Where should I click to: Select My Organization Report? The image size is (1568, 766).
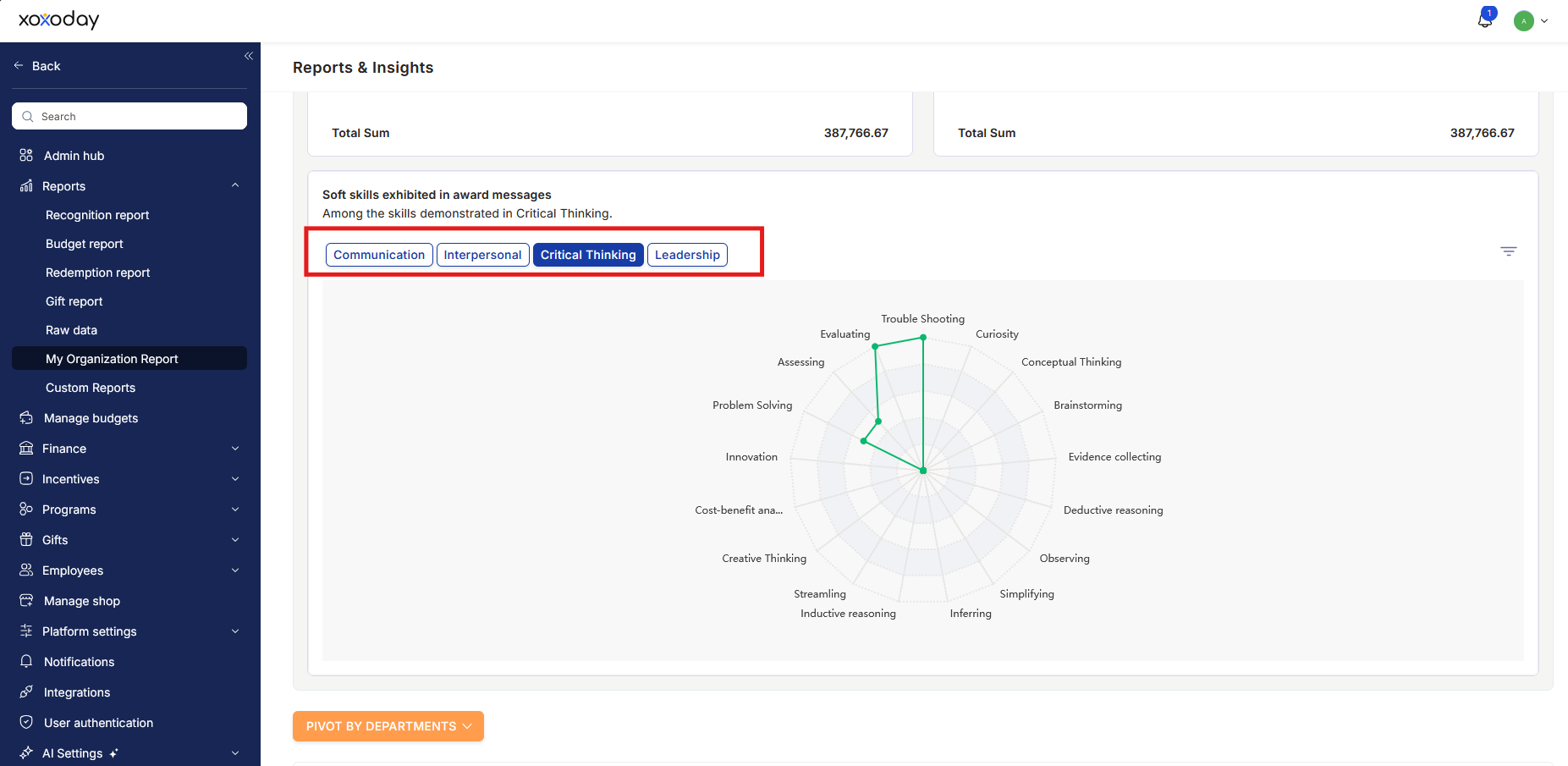[129, 358]
